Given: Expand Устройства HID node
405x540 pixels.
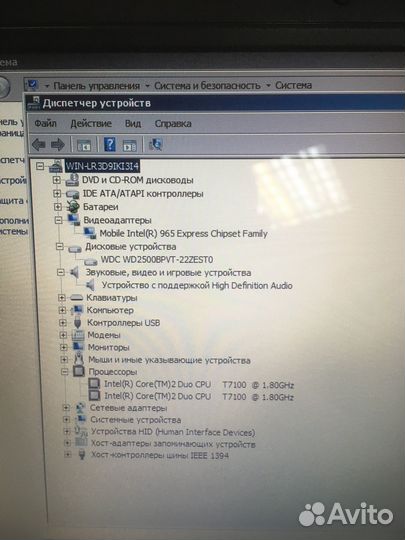Looking at the screenshot, I should (67, 431).
